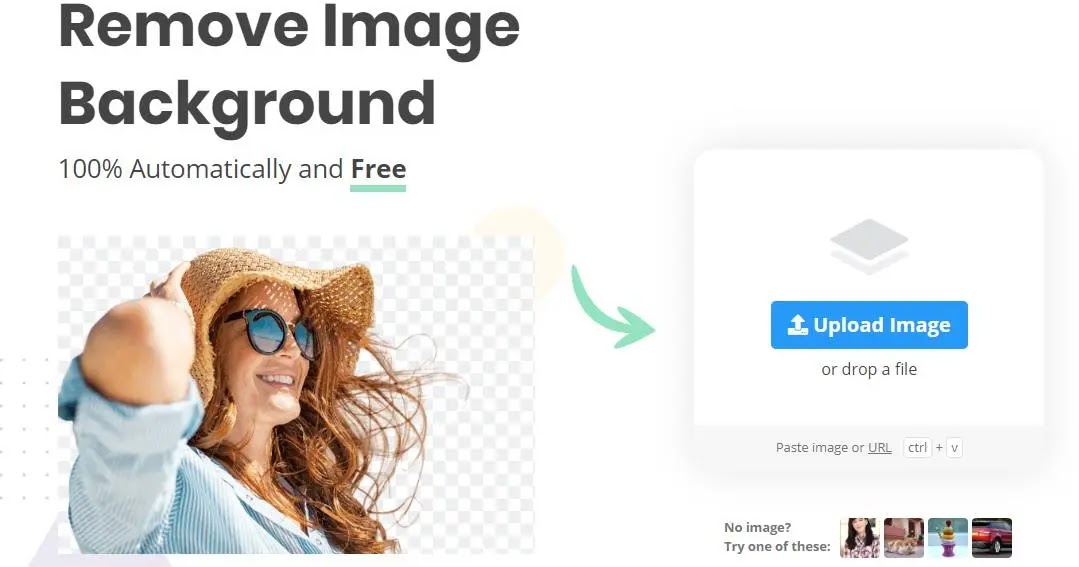
Task: Click the gray layers icon in upload box
Action: pos(868,246)
